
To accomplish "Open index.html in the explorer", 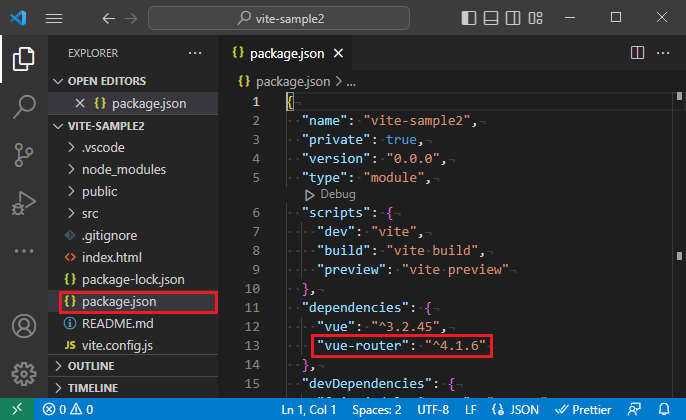I will click(x=133, y=257).
